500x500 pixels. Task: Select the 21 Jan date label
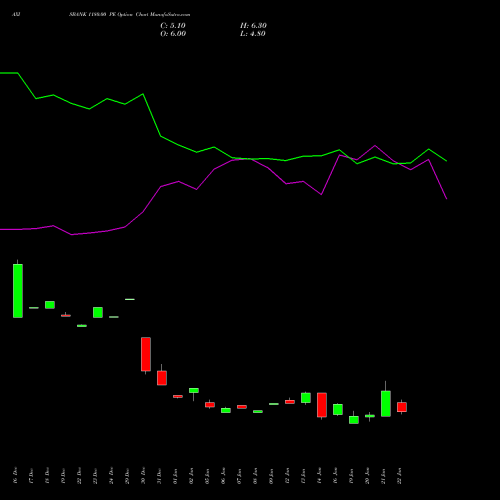[x=383, y=476]
